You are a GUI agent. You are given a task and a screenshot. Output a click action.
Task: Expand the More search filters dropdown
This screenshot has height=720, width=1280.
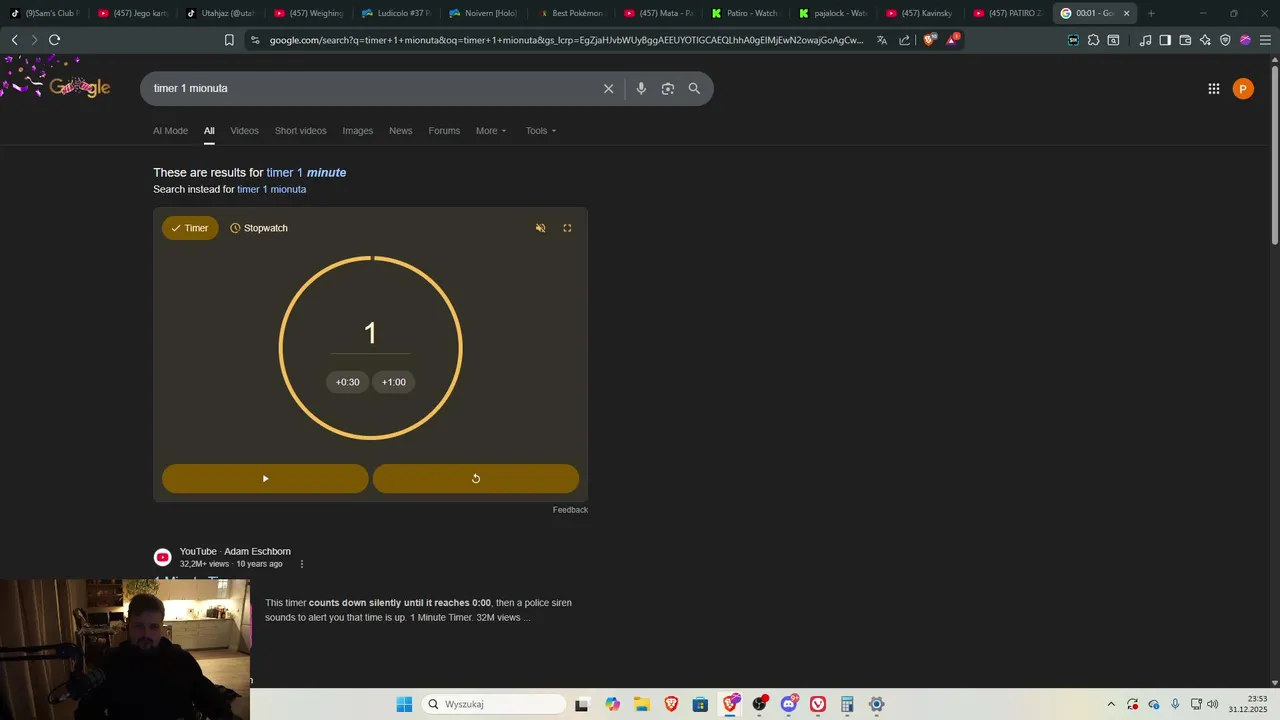[491, 131]
